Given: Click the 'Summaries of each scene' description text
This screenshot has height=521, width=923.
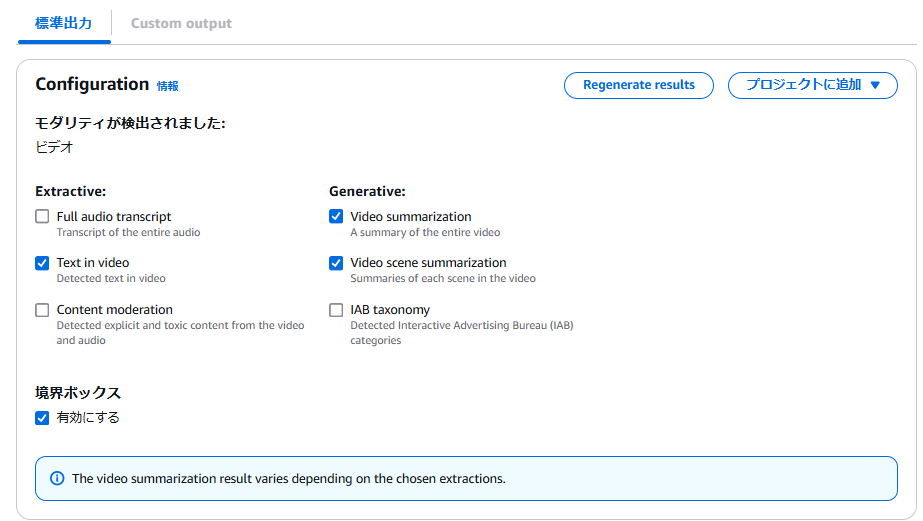Looking at the screenshot, I should [443, 278].
